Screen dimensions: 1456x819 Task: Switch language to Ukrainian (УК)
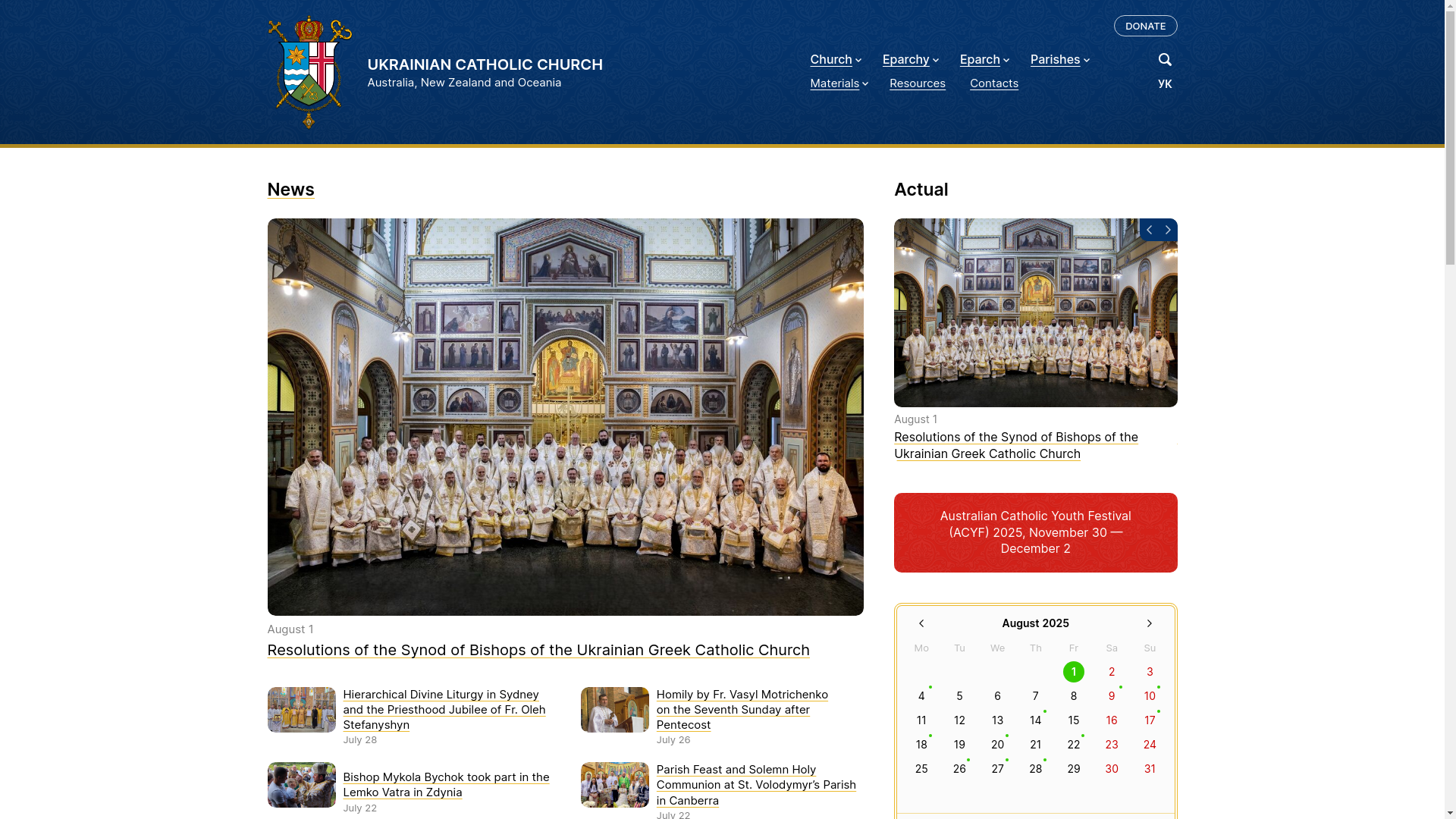pos(1165,84)
